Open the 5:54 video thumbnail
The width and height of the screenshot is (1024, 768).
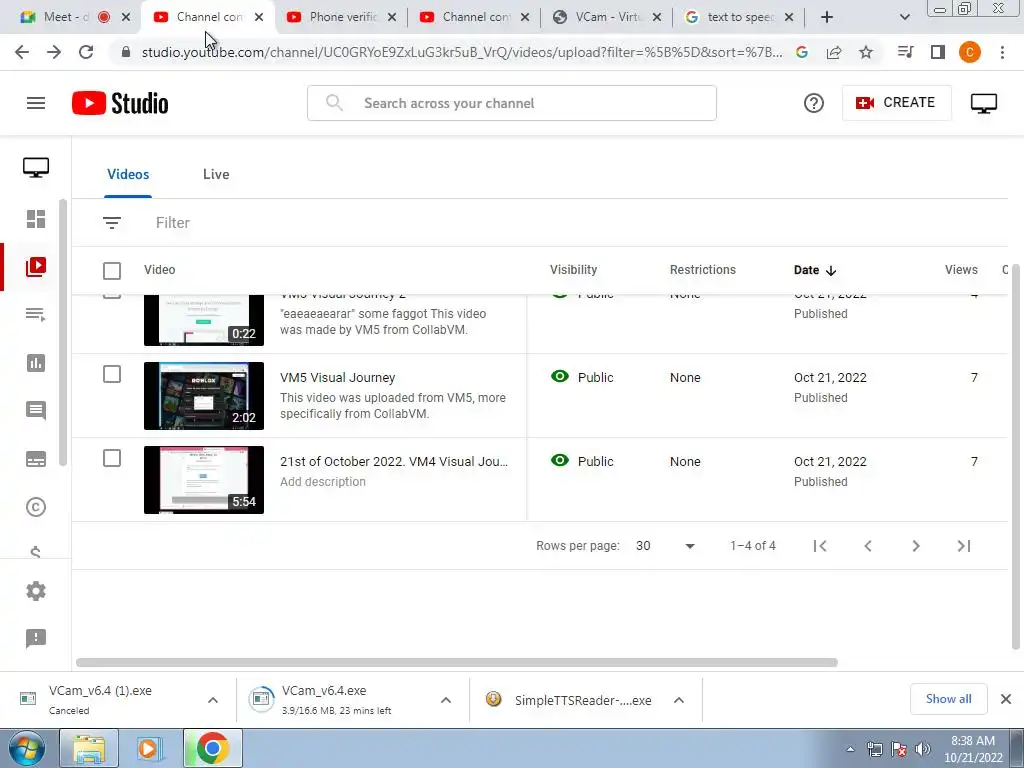coord(204,479)
